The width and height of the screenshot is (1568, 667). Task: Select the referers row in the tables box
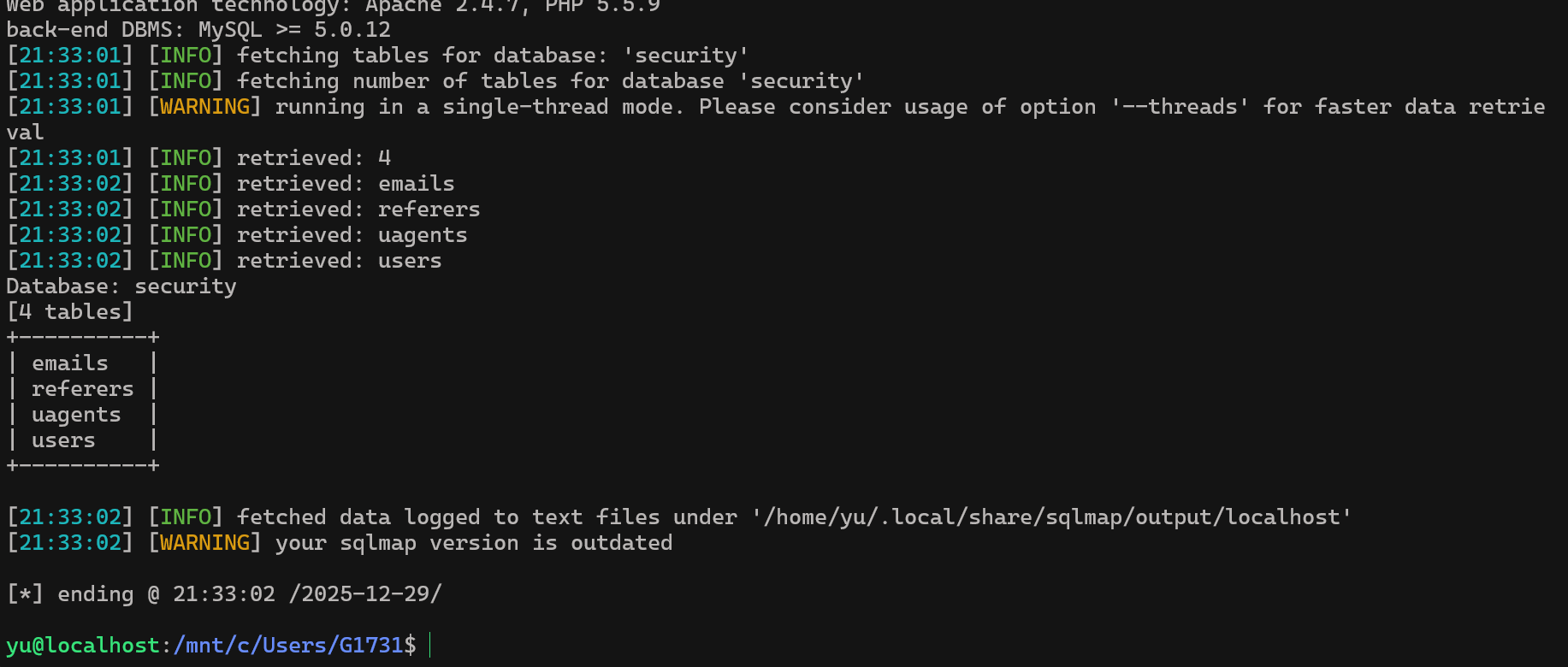[82, 389]
